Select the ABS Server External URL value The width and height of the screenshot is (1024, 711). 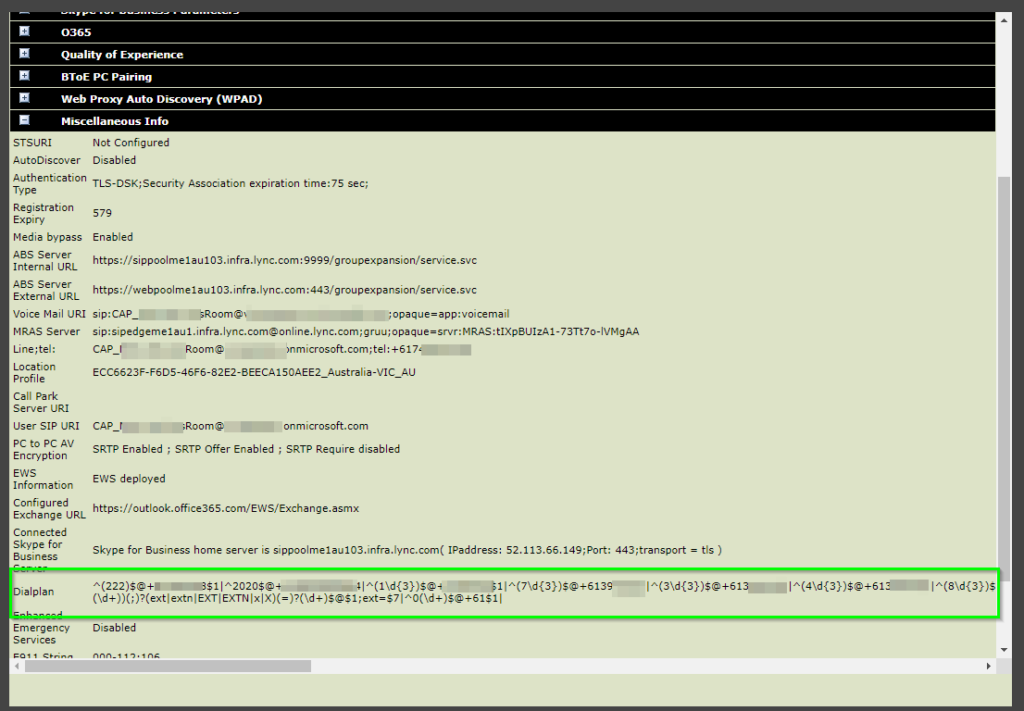285,290
